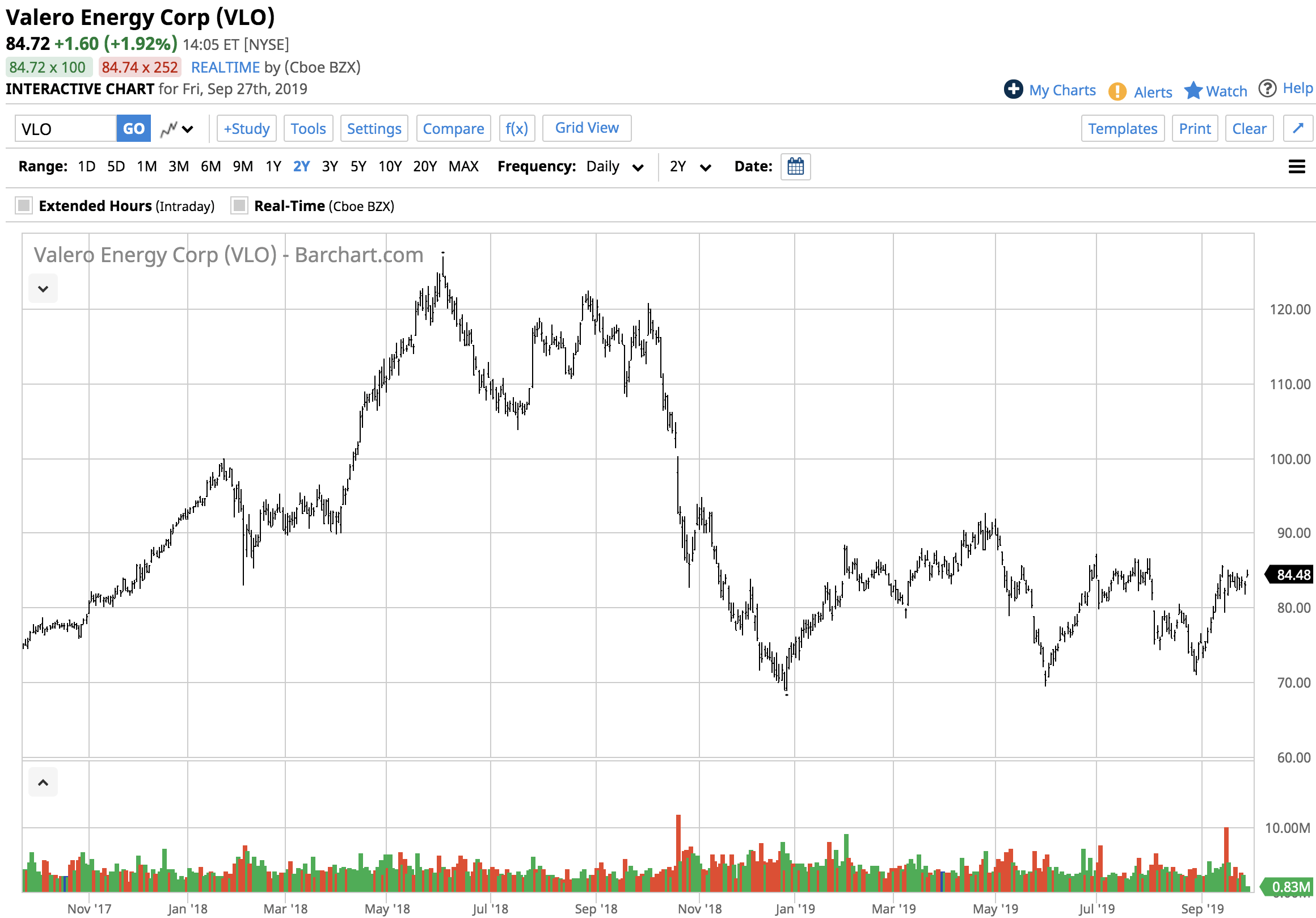
Task: Select the 5D range
Action: (116, 166)
